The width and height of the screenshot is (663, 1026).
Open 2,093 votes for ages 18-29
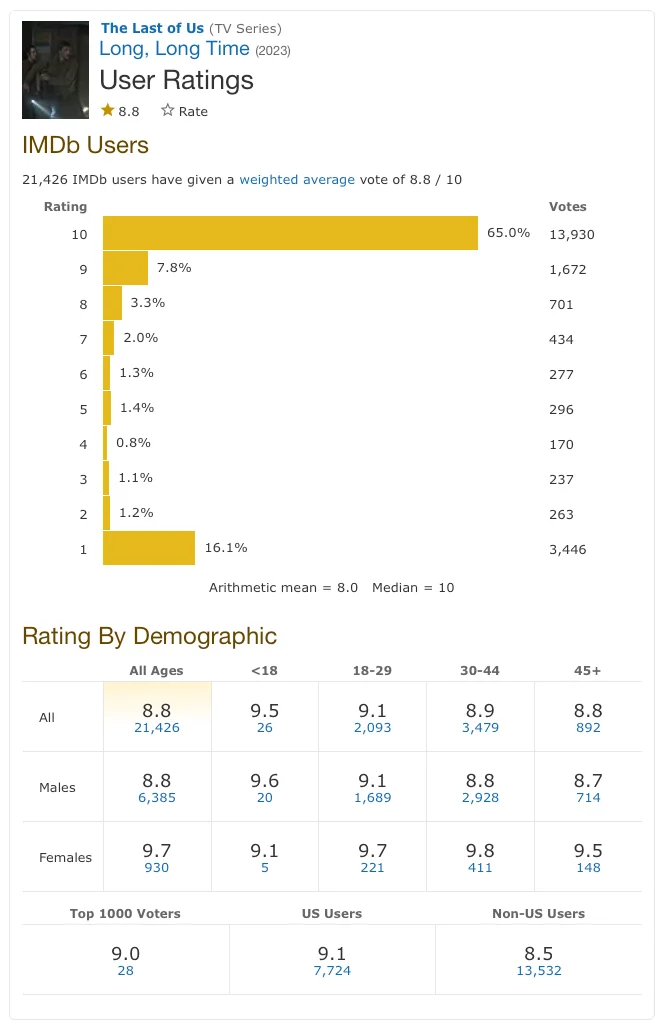coord(372,728)
